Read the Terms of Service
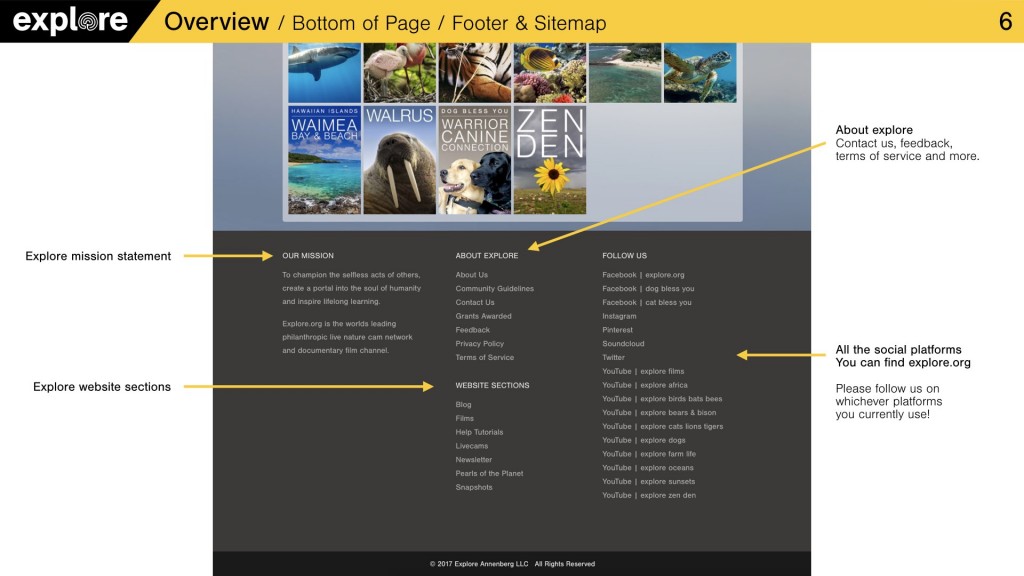The width and height of the screenshot is (1024, 576). pos(484,357)
